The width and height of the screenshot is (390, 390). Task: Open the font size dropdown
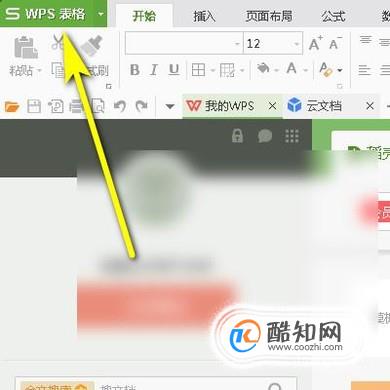(x=296, y=44)
